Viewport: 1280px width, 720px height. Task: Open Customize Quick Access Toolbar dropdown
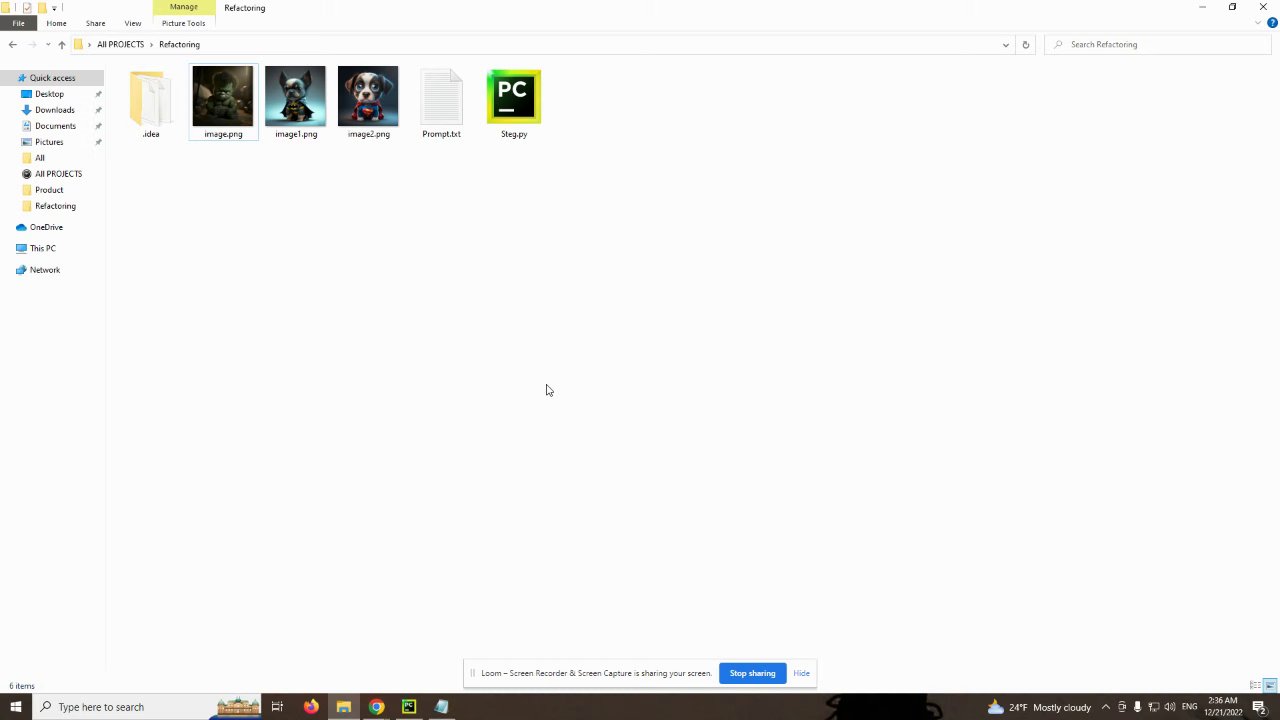pos(54,8)
